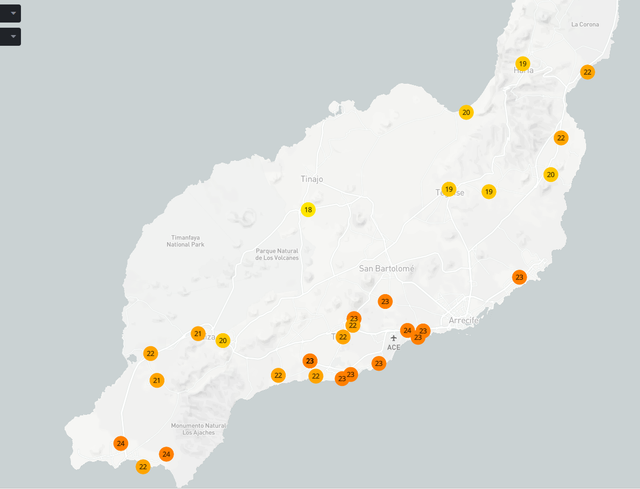Click the westernmost 24 marker in the southwest

120,443
